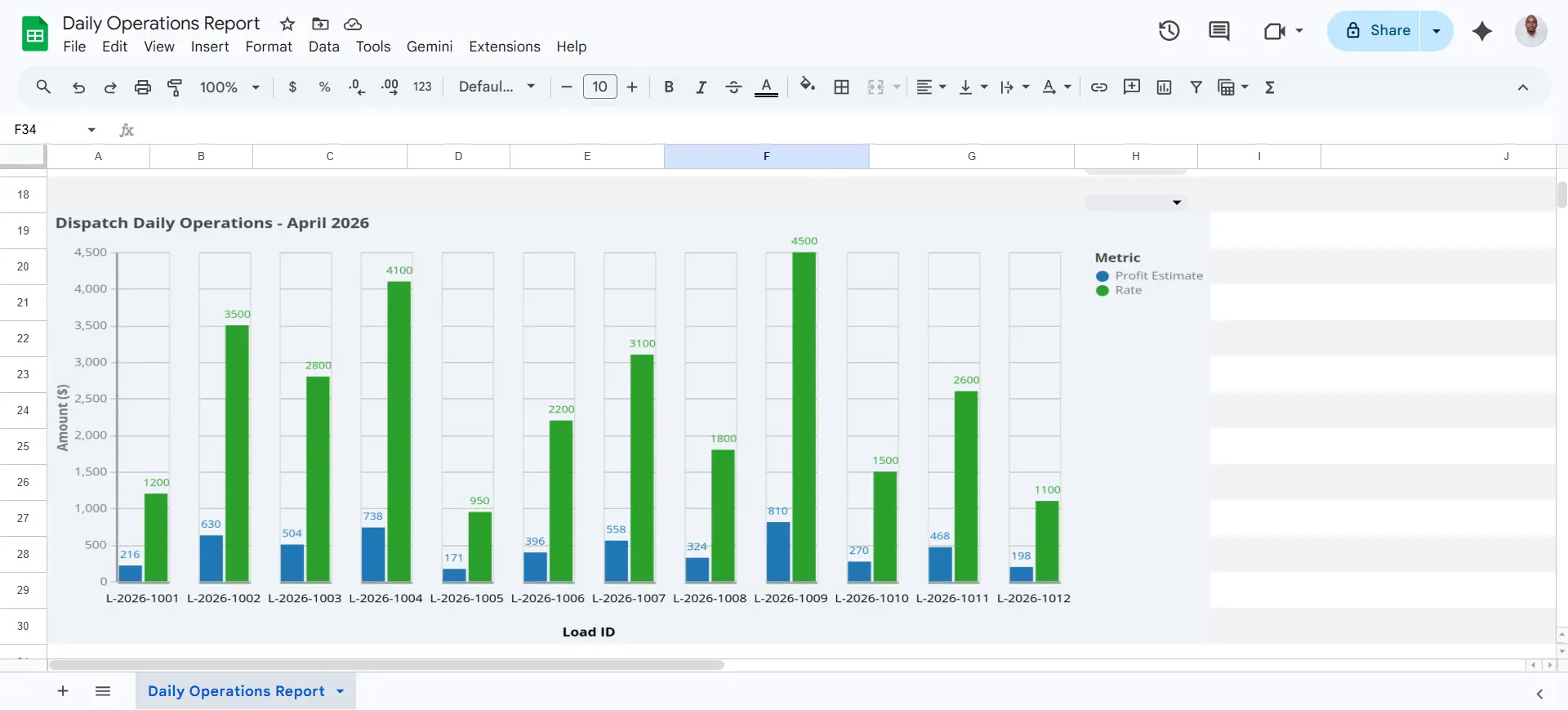Select the column F header
Viewport: 1568px width, 710px height.
(766, 156)
